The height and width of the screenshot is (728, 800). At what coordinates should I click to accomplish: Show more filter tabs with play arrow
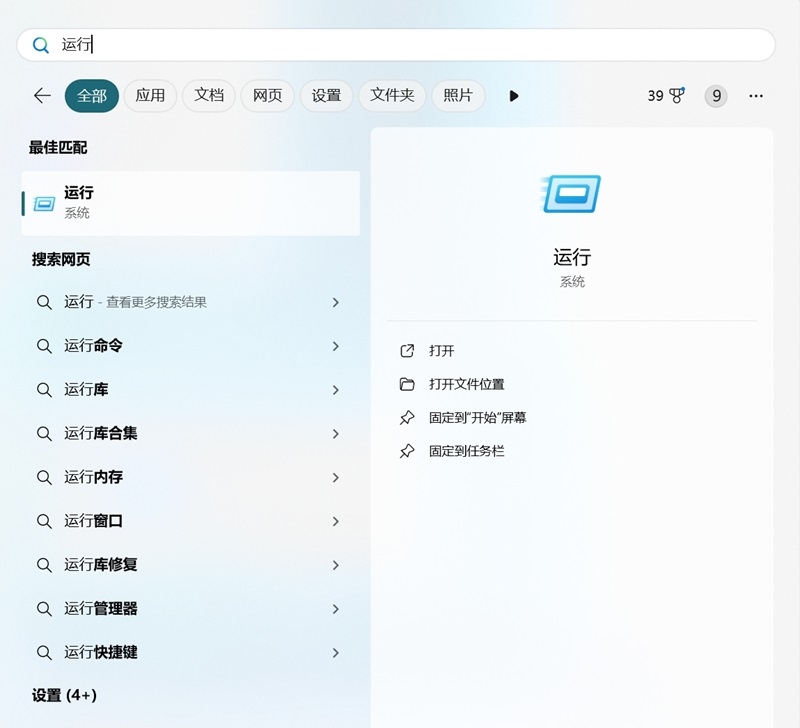[514, 95]
